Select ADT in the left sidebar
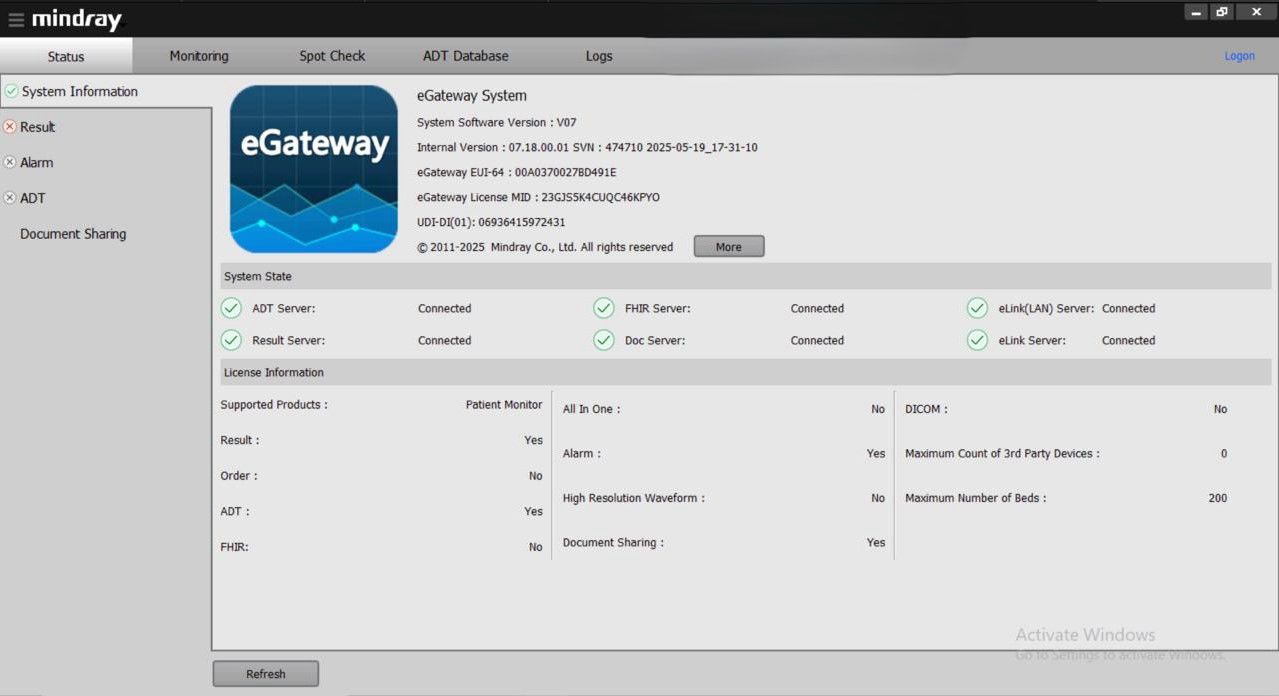Viewport: 1279px width, 696px height. point(33,198)
